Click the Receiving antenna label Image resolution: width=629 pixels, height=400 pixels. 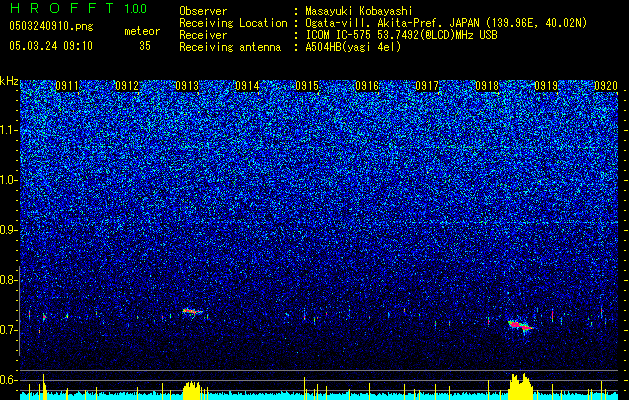[x=230, y=47]
